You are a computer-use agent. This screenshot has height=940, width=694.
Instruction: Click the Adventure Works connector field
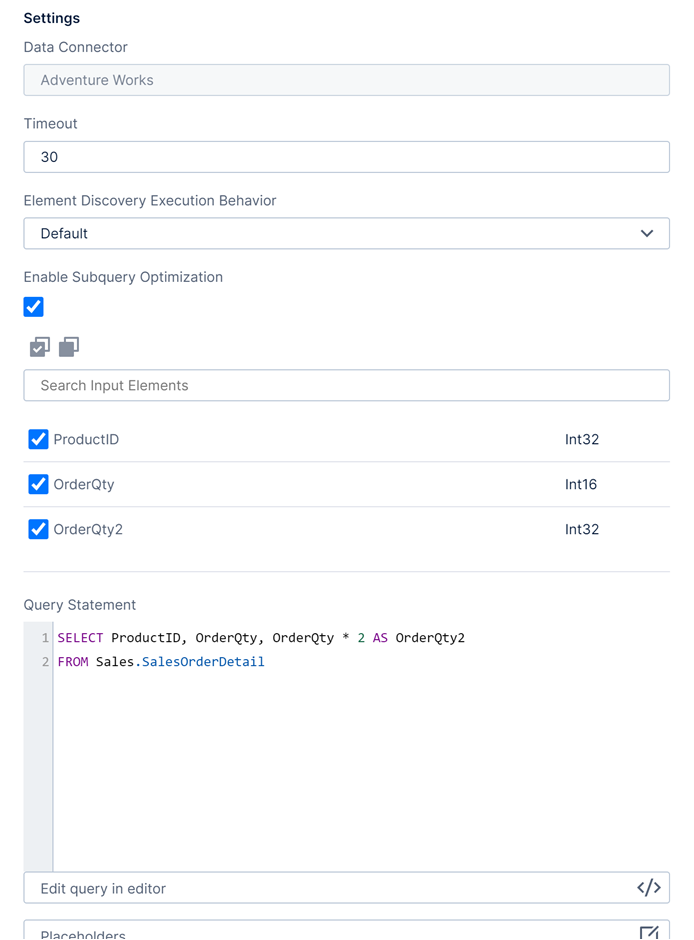346,80
